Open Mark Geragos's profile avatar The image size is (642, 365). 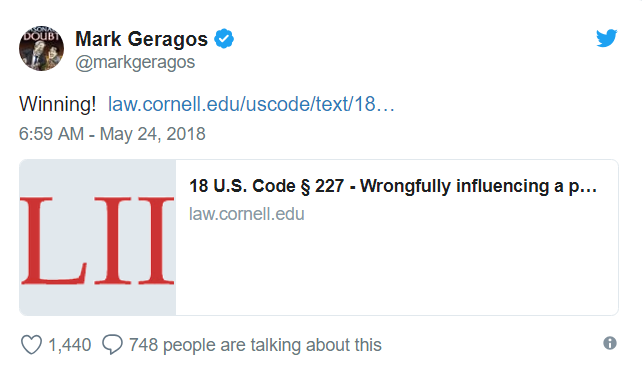[x=41, y=48]
